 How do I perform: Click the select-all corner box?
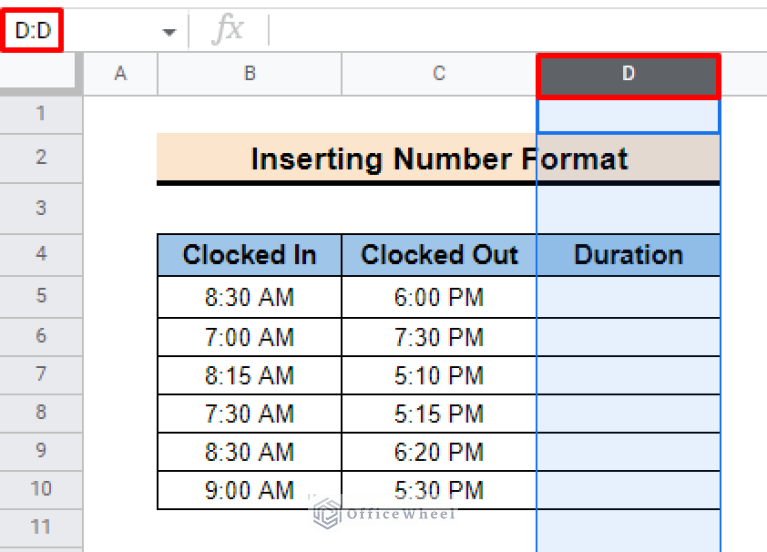(38, 73)
